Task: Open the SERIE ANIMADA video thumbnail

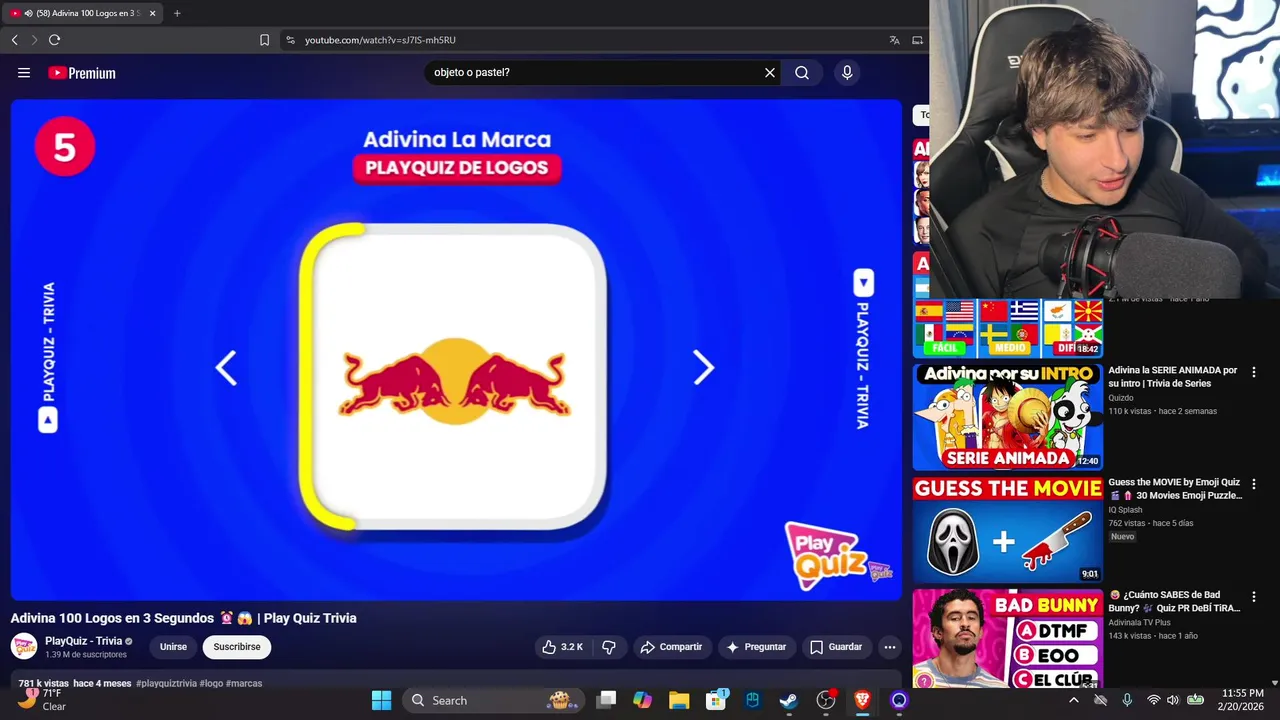Action: coord(1007,417)
